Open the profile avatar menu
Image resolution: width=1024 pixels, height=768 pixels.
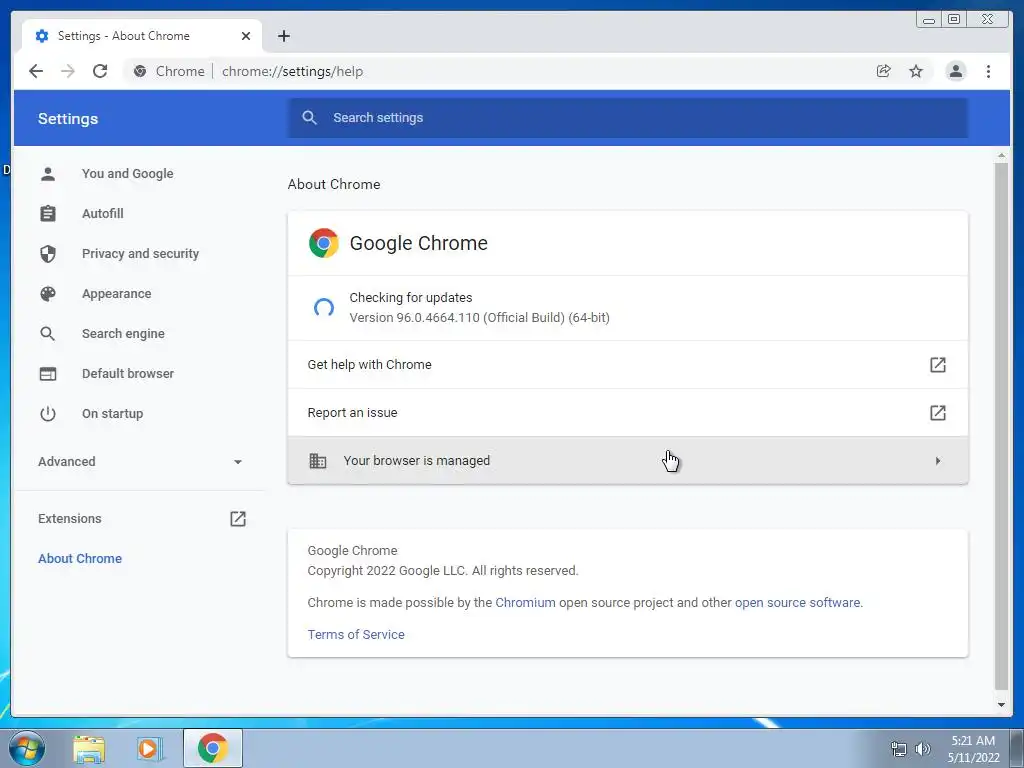(x=955, y=71)
